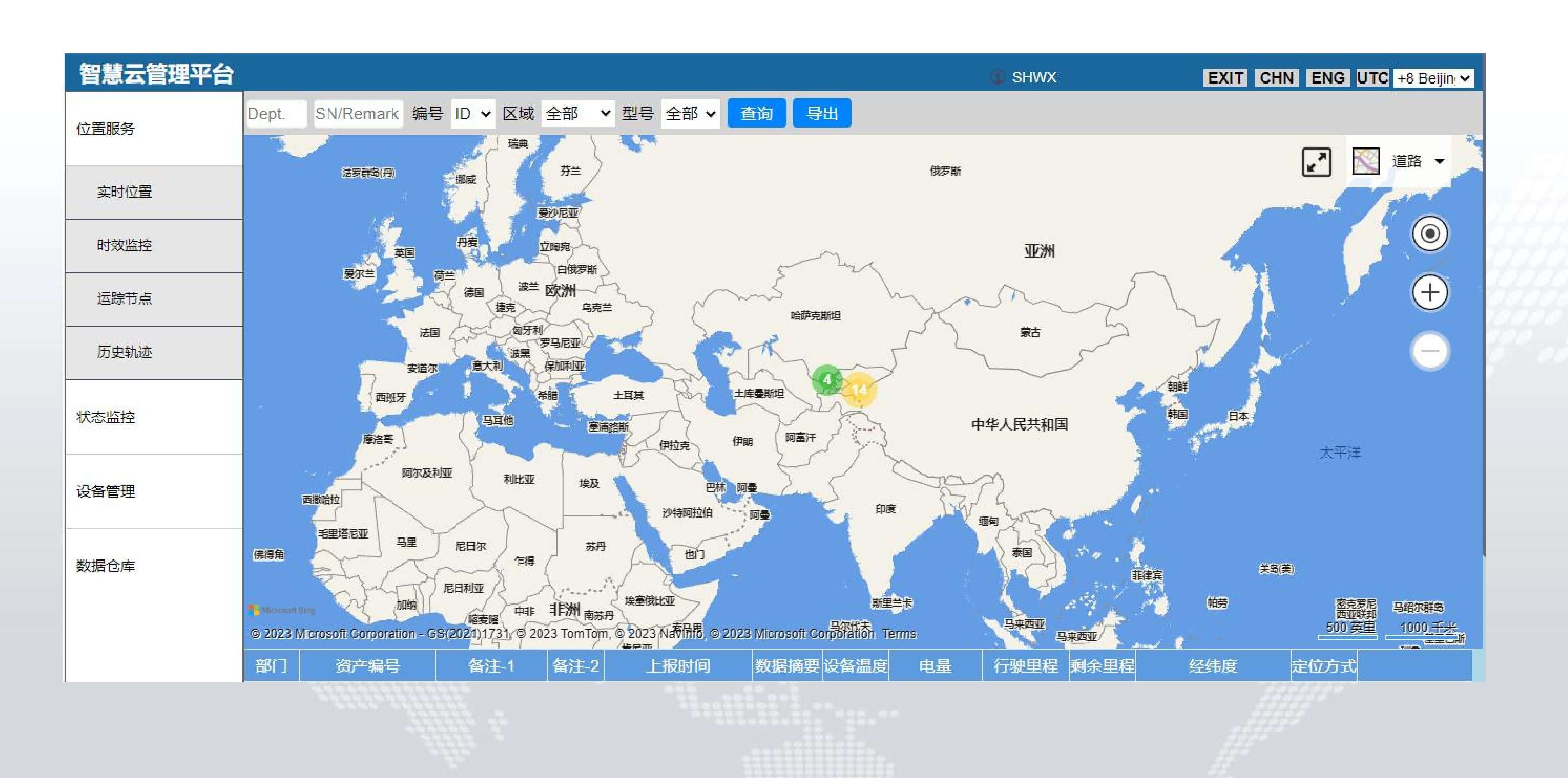The width and height of the screenshot is (1568, 778).
Task: Switch interface language to CHN
Action: click(x=1277, y=78)
